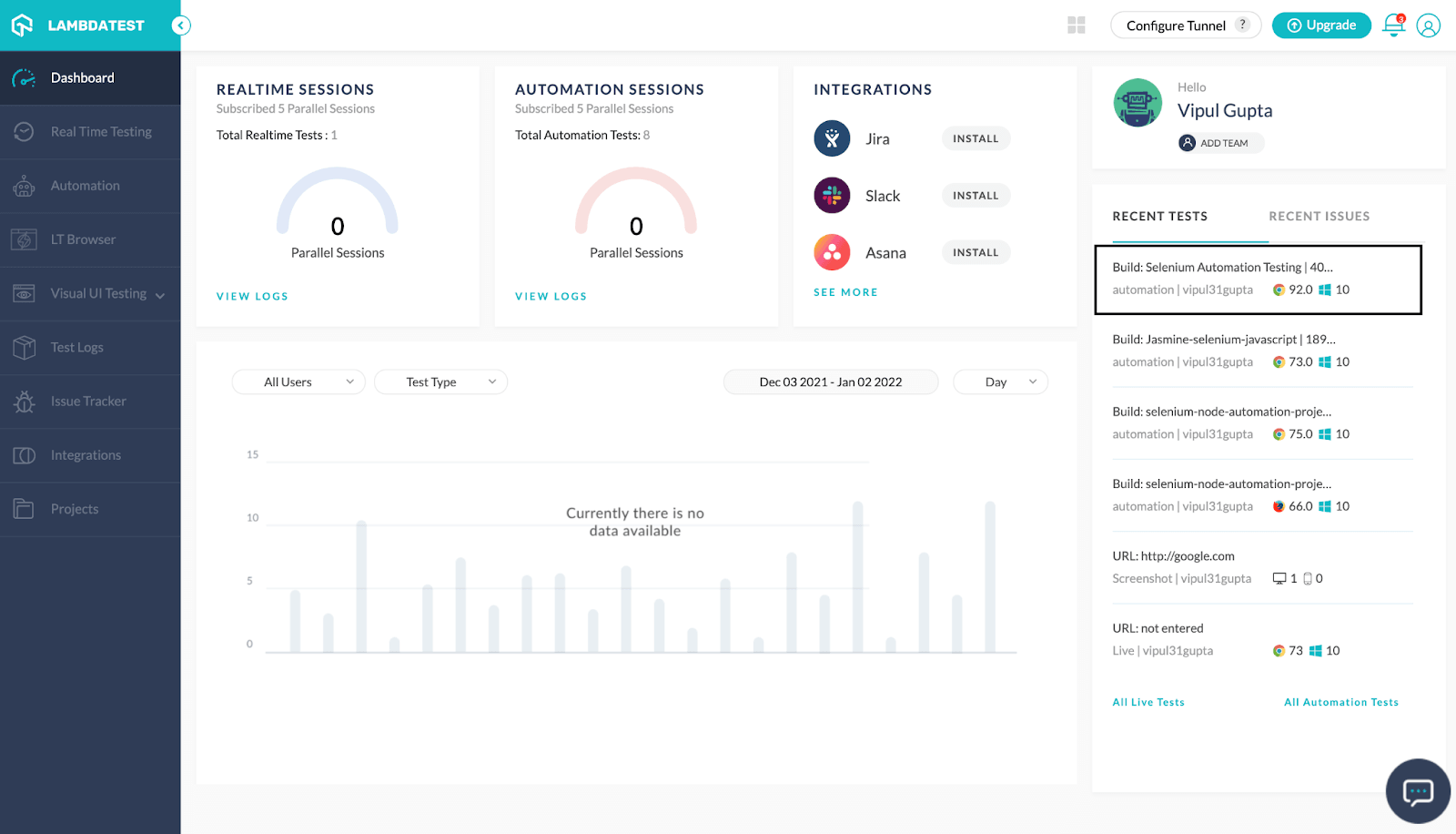
Task: Switch to the Recent Issues tab
Action: click(1319, 216)
